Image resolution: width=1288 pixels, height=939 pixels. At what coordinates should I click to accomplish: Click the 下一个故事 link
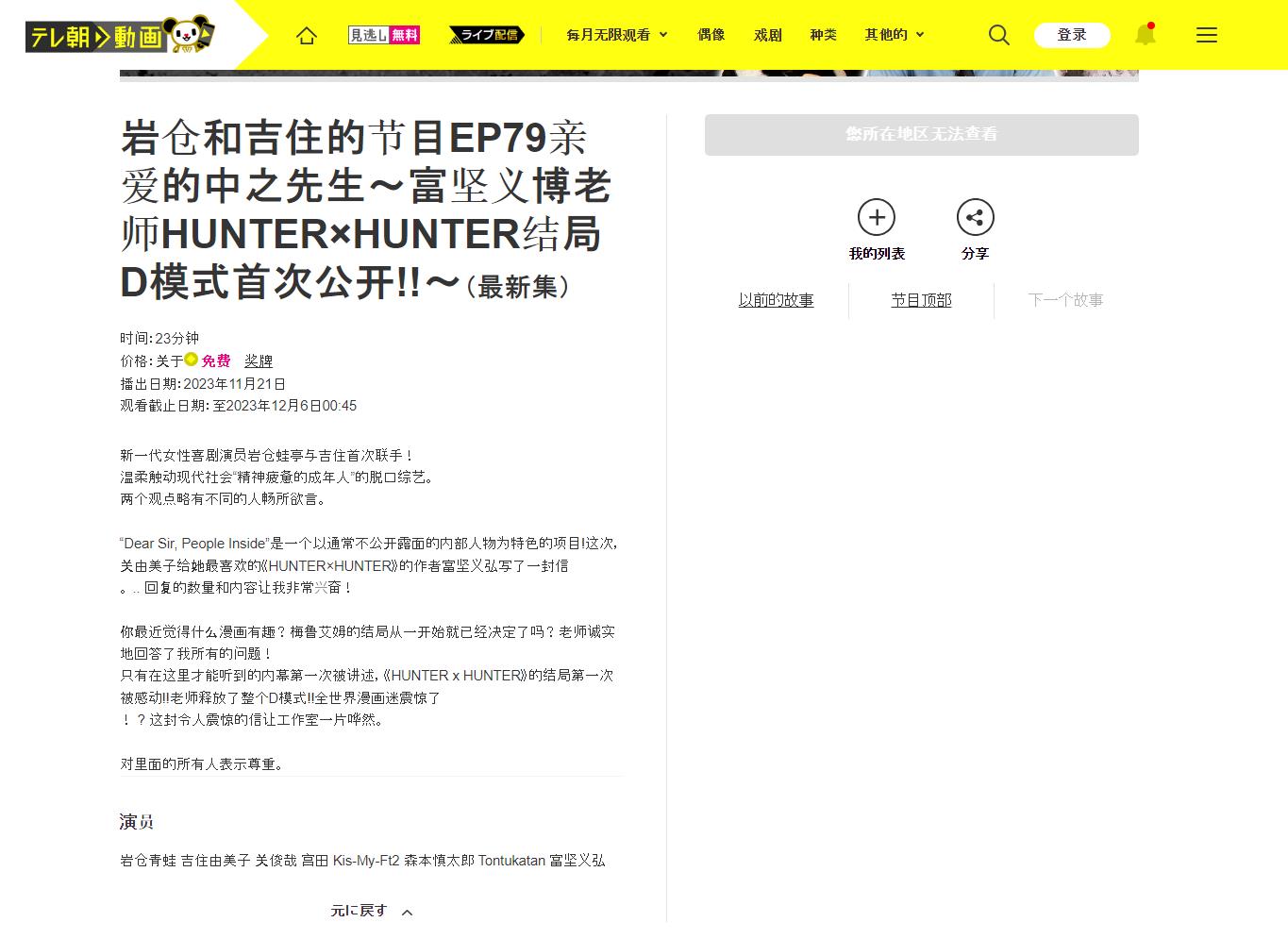(x=1065, y=300)
